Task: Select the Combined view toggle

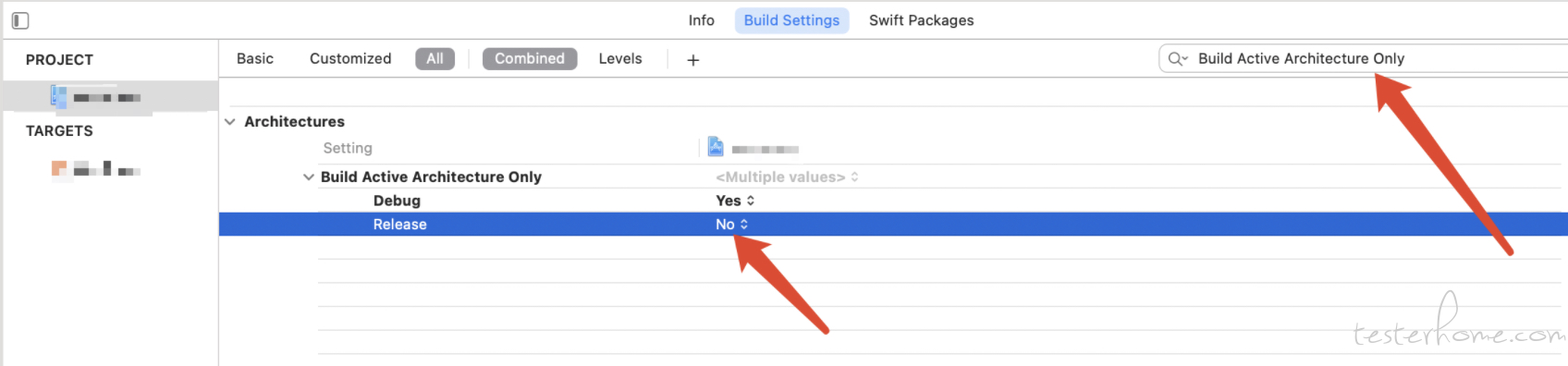Action: click(530, 59)
